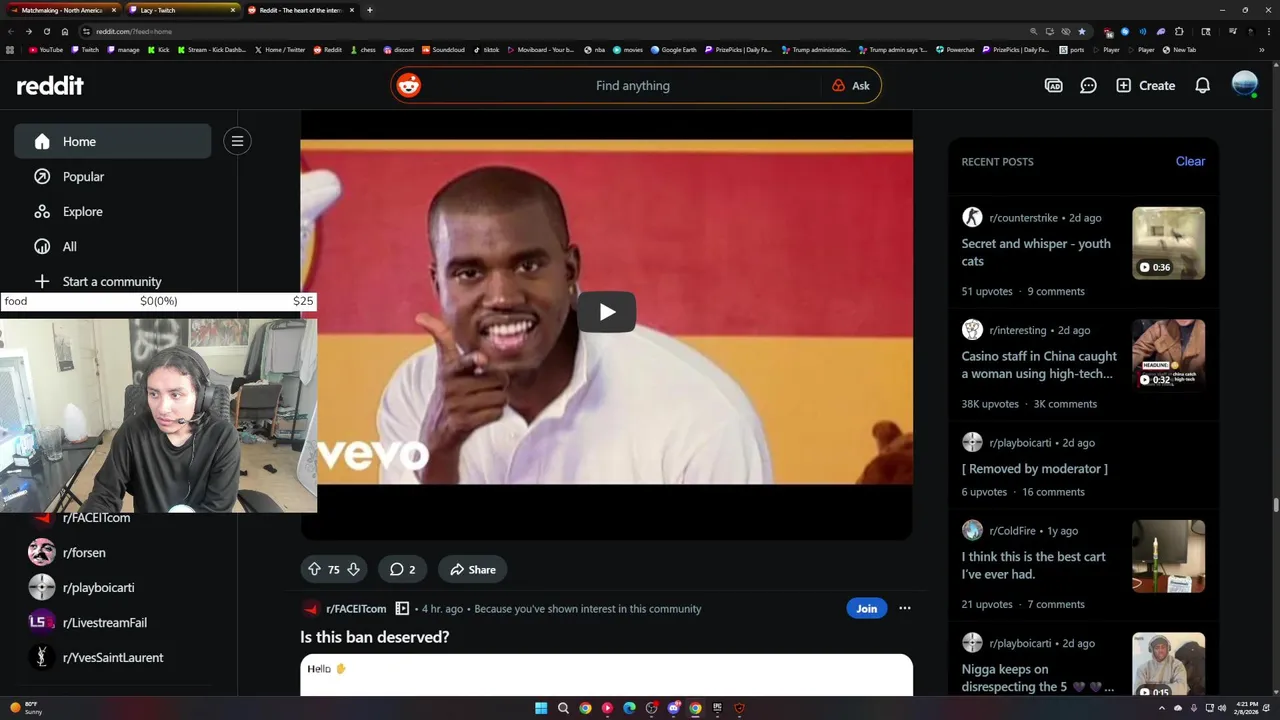Open ColdFire cart thumbnail

[x=1168, y=556]
